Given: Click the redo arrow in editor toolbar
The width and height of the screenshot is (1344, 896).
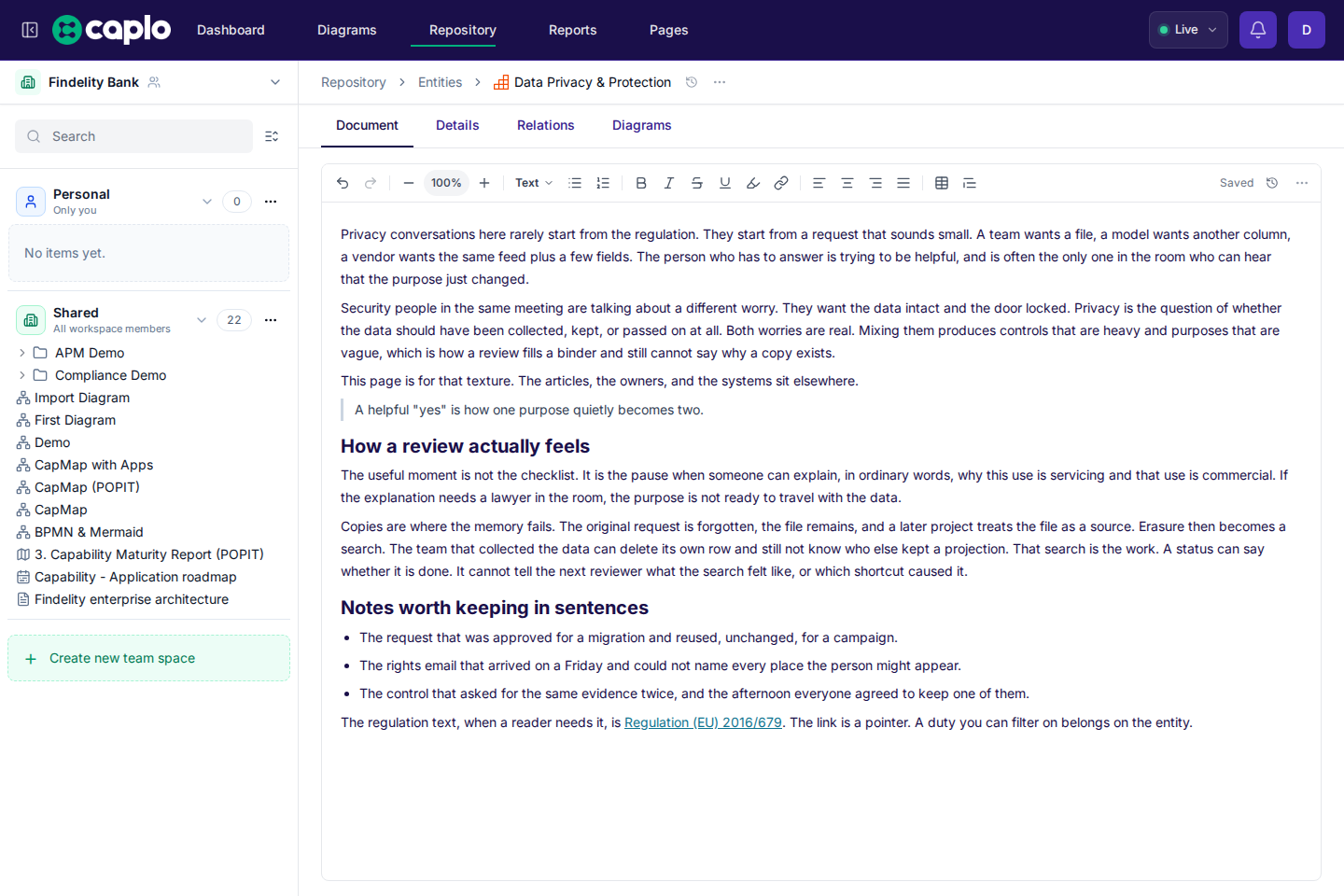Looking at the screenshot, I should coord(371,183).
